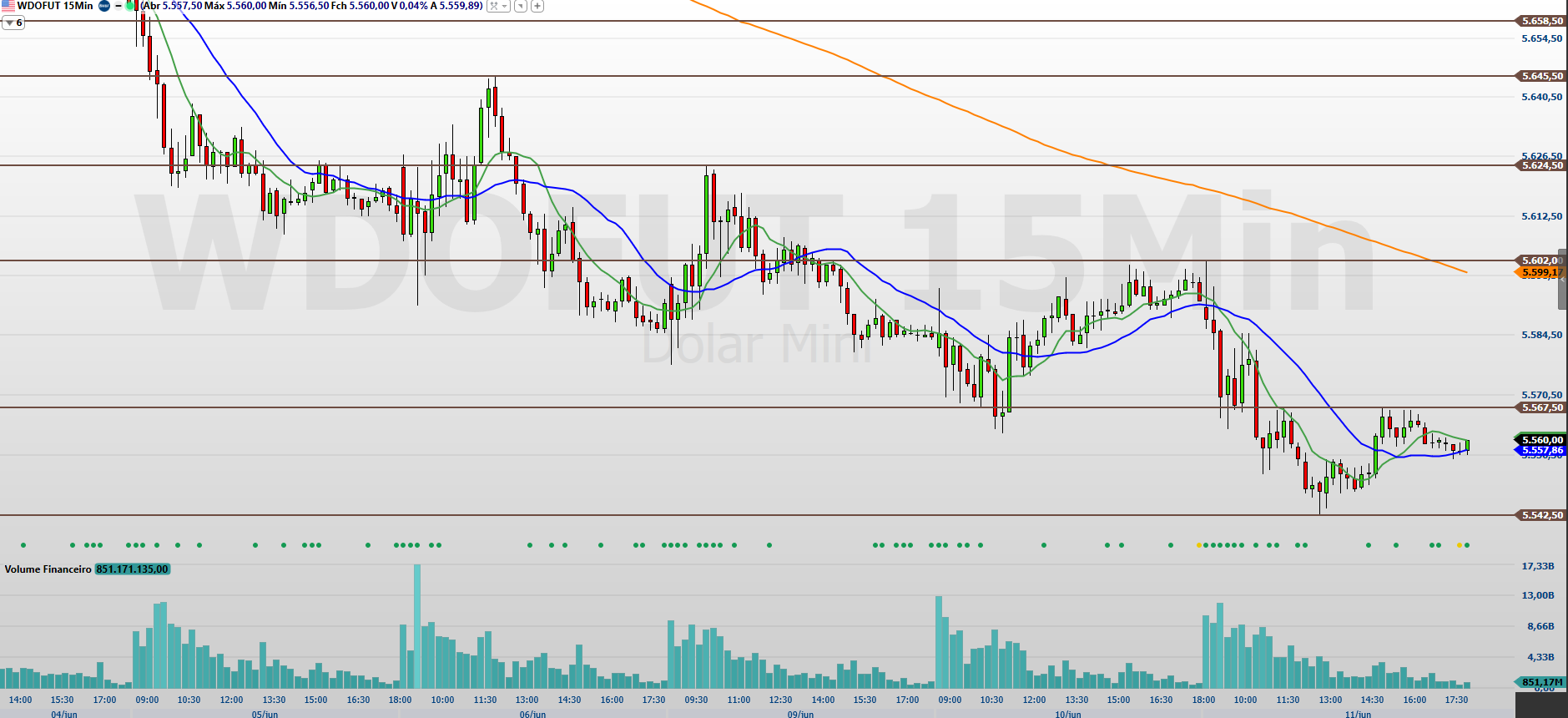This screenshot has height=718, width=1568.
Task: Click the Volume Financeiro indicator label
Action: point(48,569)
